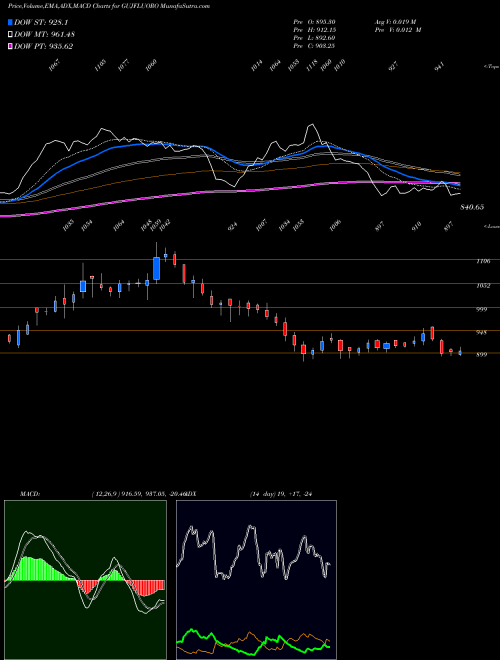Click the tallest blue candlestick at the peak
500x660 pixels.
[157, 268]
